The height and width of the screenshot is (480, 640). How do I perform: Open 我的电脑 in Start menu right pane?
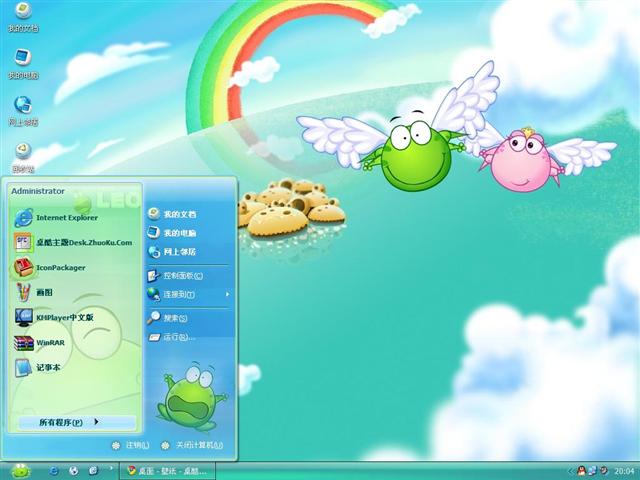(x=172, y=233)
